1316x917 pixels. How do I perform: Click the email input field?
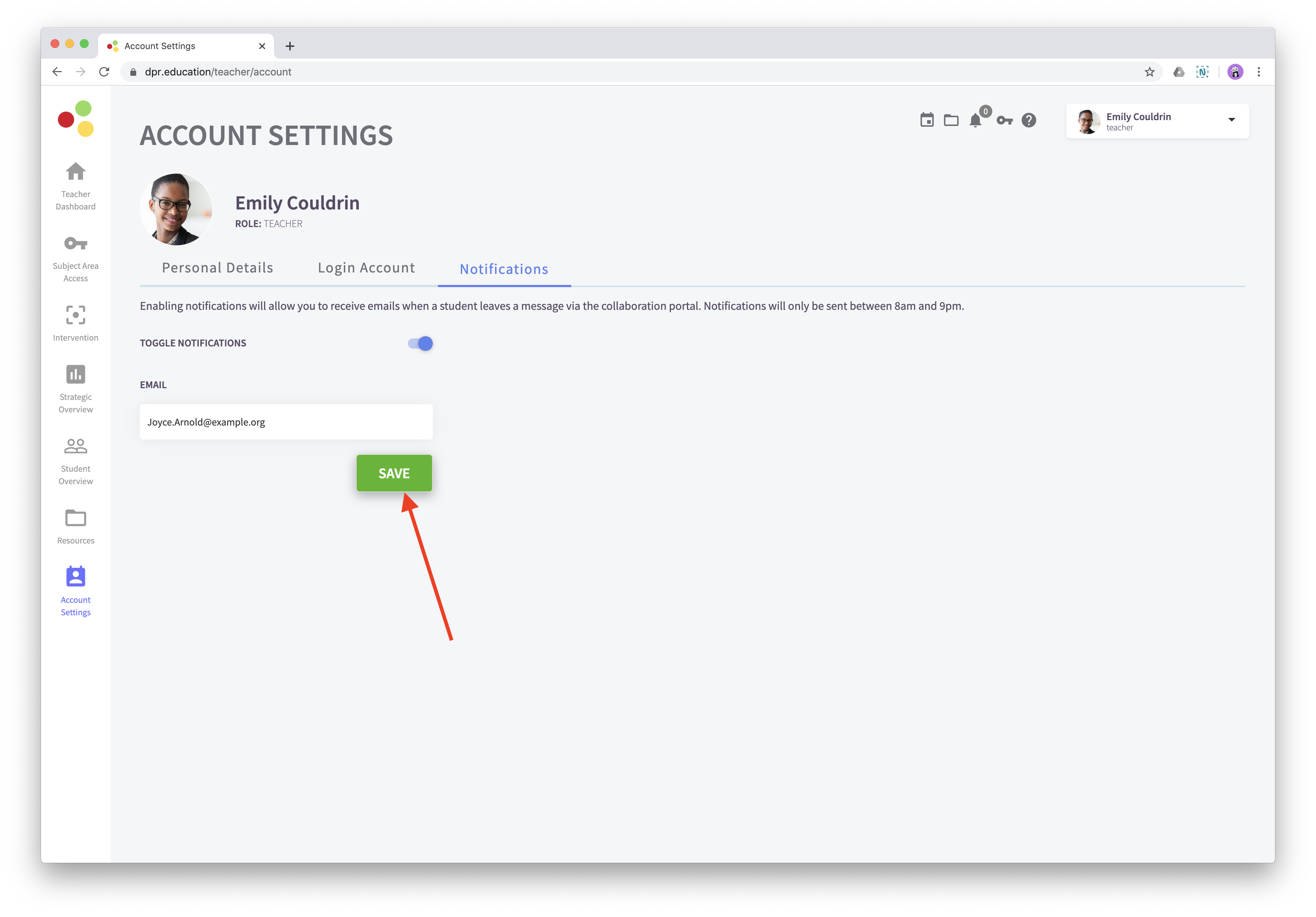click(x=286, y=422)
